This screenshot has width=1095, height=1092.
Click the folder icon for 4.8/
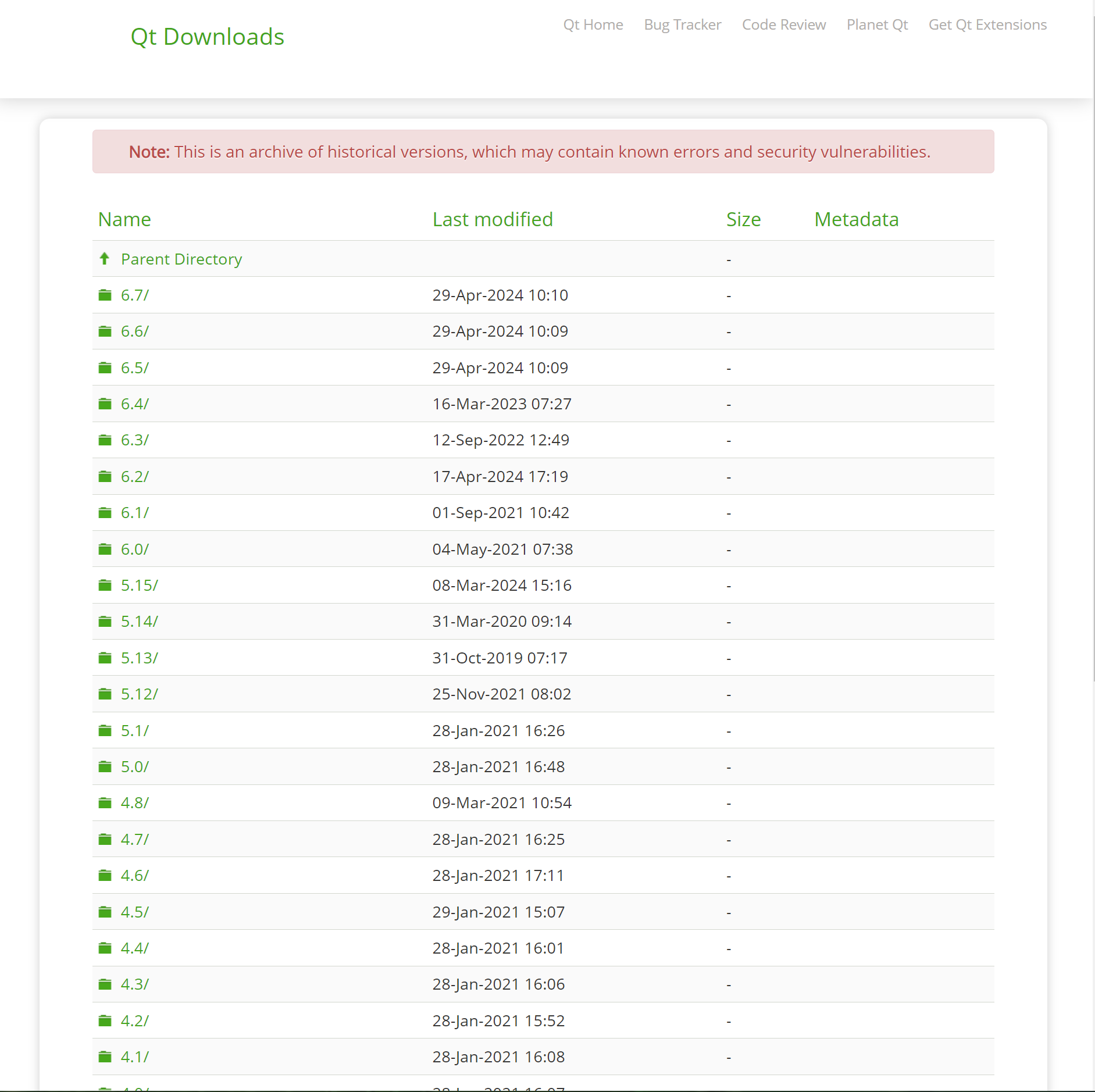pyautogui.click(x=105, y=803)
